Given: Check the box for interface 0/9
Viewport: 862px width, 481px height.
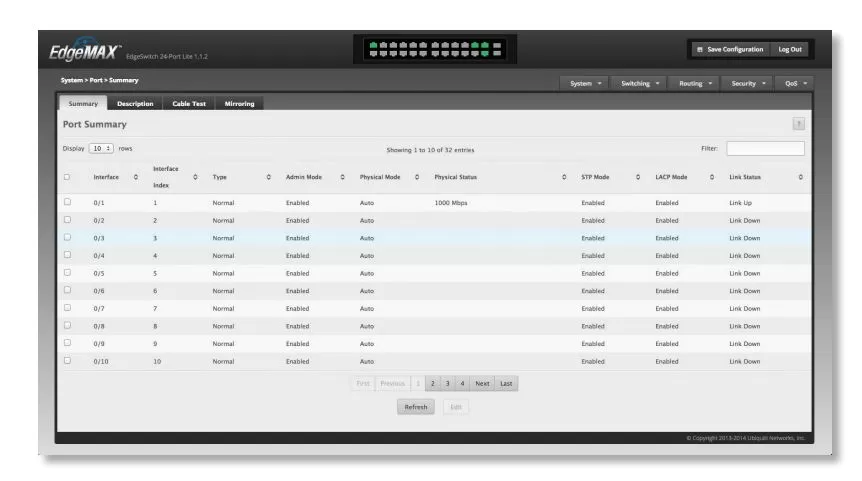Looking at the screenshot, I should [x=68, y=342].
